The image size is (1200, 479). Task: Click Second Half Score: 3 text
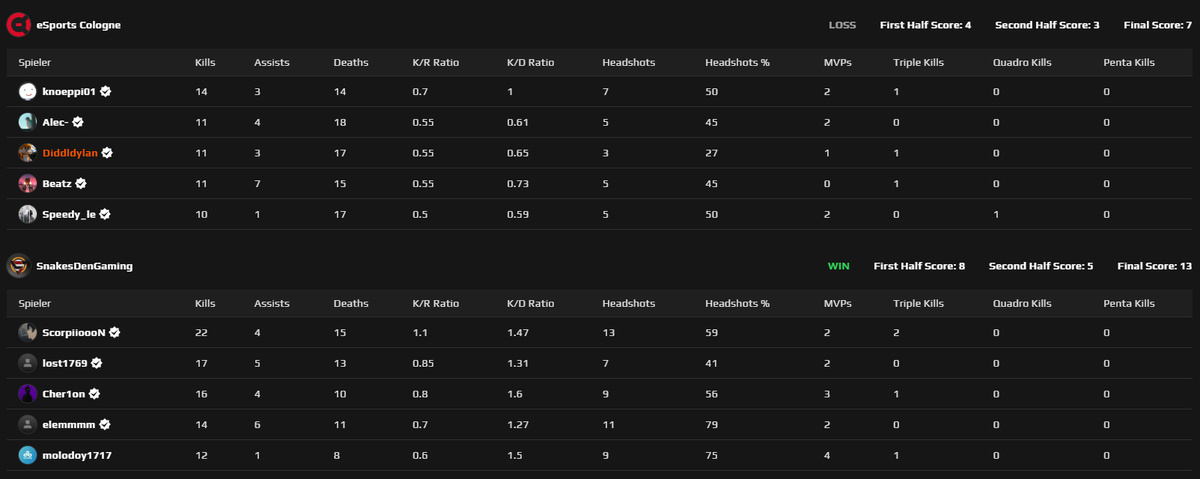click(x=1047, y=25)
